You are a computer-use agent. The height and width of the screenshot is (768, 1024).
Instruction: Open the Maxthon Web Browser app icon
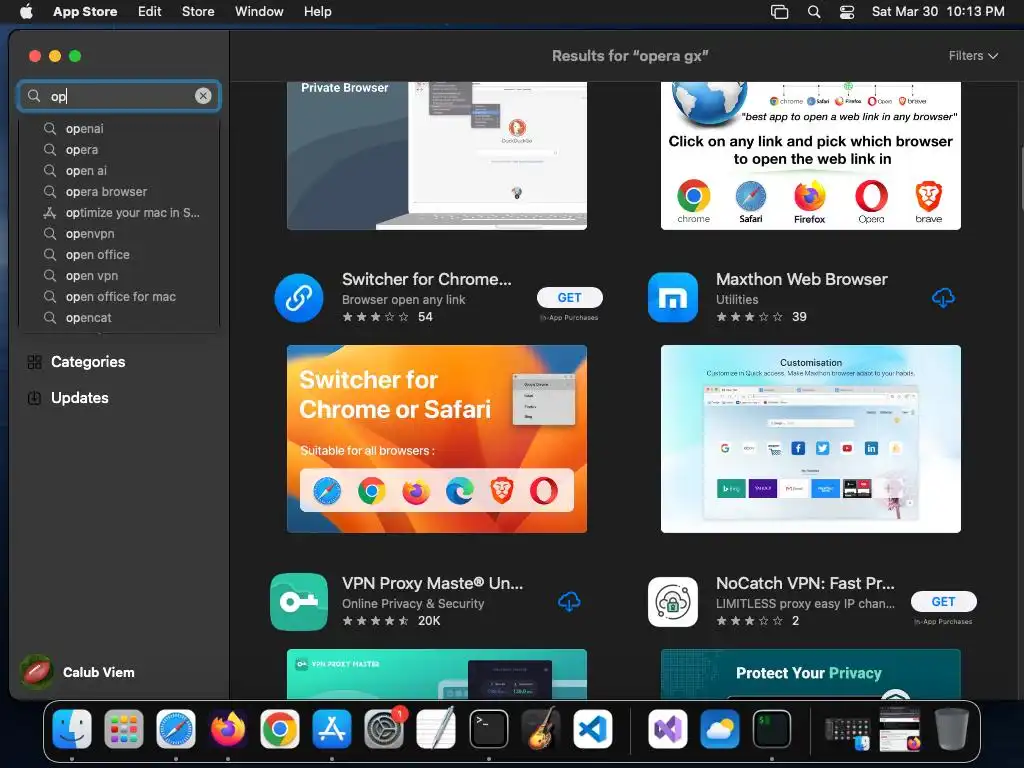click(673, 298)
